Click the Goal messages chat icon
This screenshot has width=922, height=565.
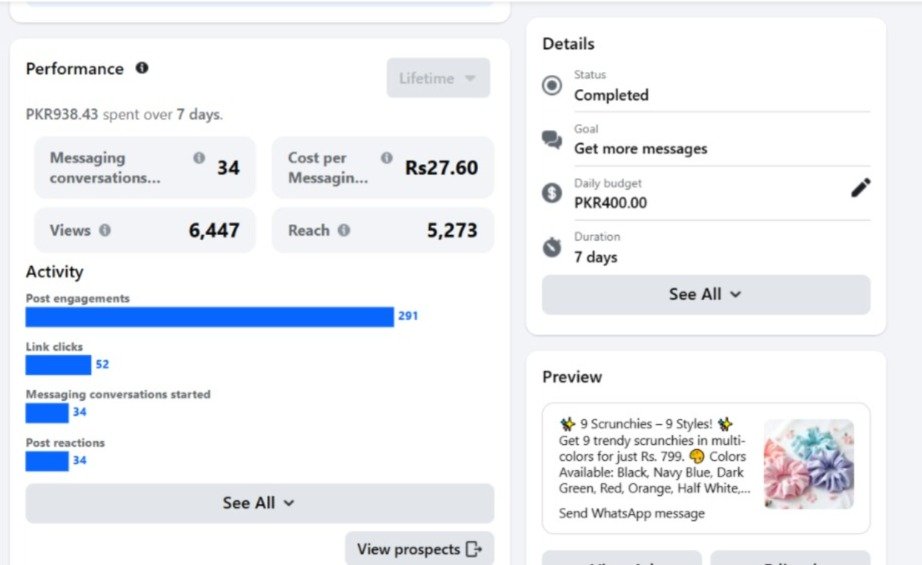coord(552,140)
